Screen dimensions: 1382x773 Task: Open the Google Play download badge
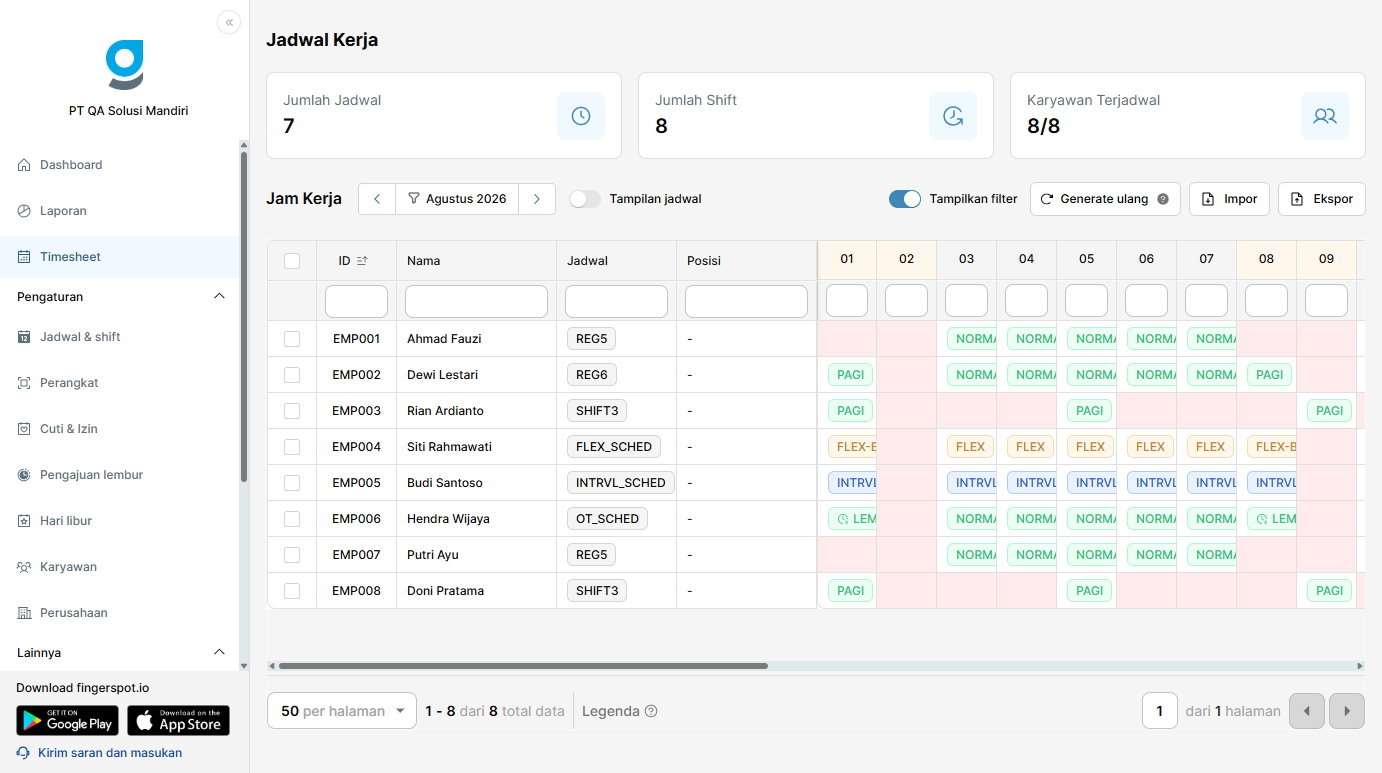[x=67, y=721]
